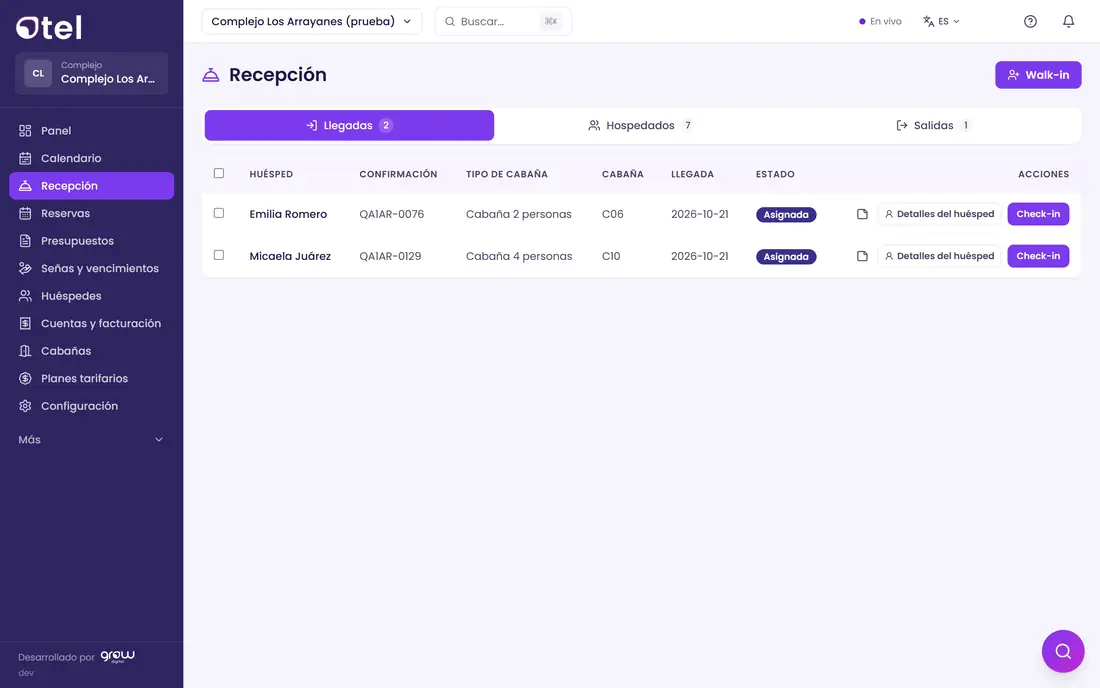Screen dimensions: 1100x688
Task: Click confirmation QA1AR-0129
Action: pyautogui.click(x=390, y=256)
